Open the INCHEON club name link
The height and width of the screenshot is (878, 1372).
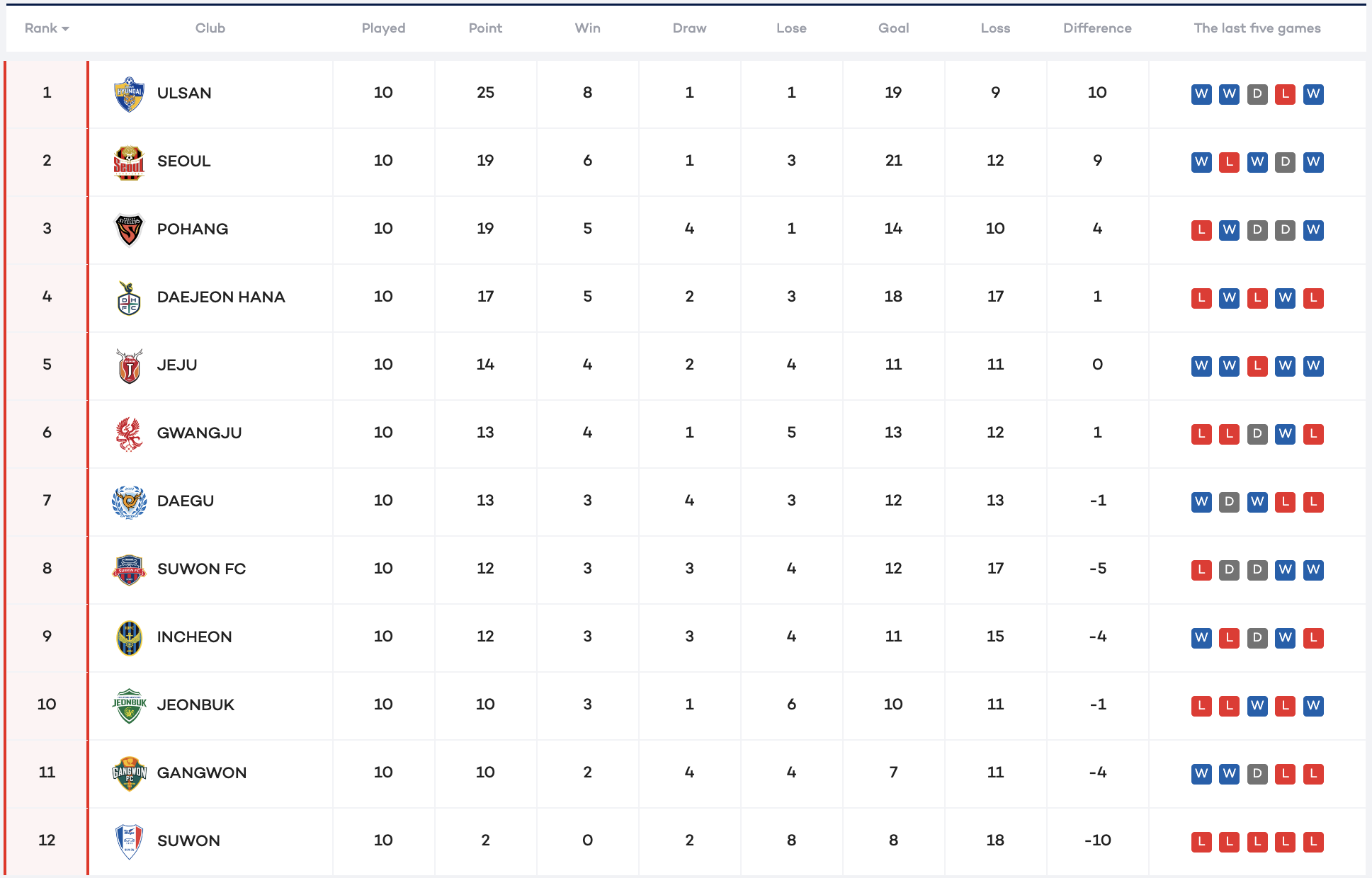coord(194,637)
